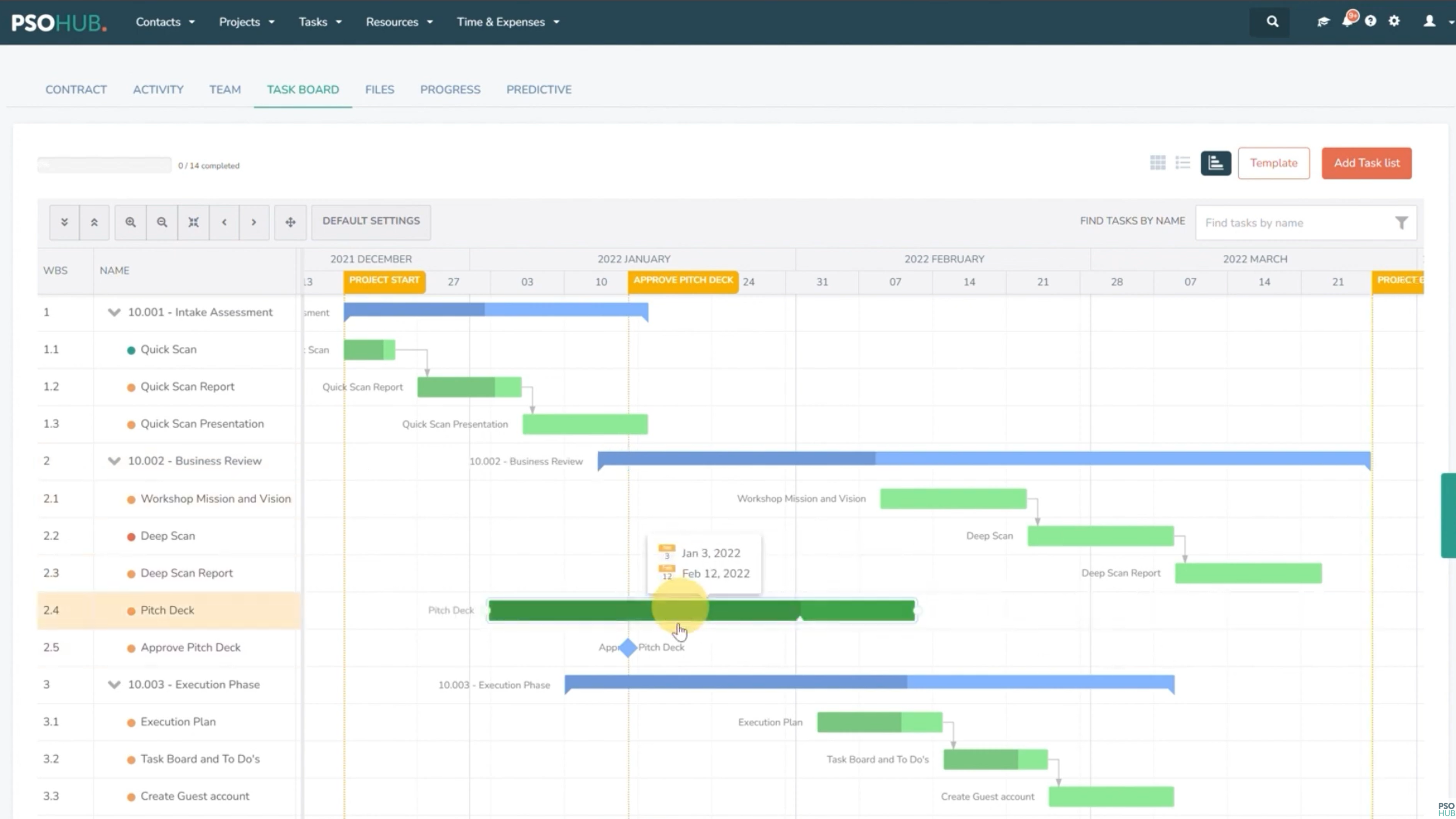1456x819 pixels.
Task: Open notifications bell icon
Action: 1348,21
